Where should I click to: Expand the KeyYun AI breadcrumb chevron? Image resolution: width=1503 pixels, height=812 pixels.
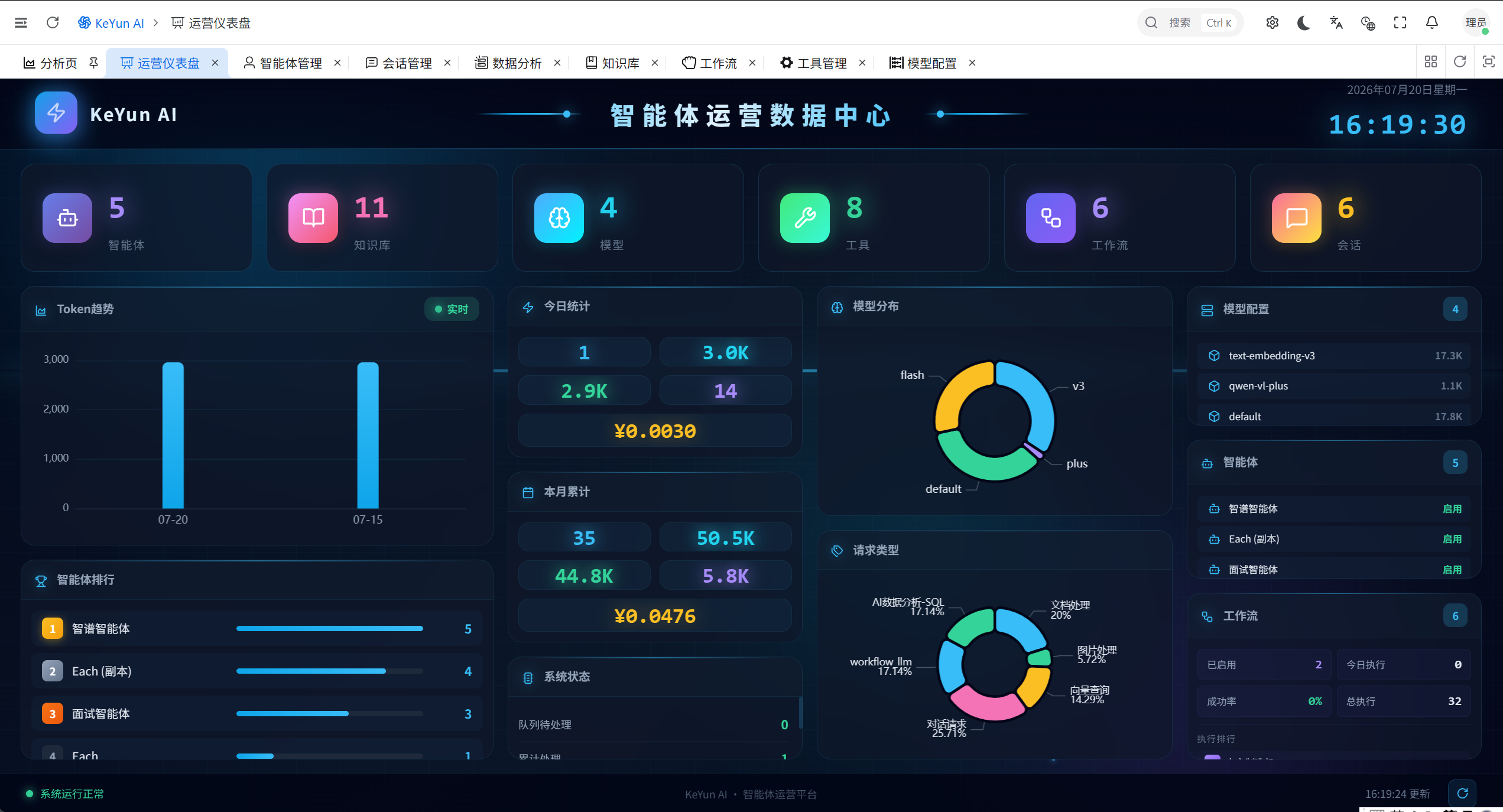[156, 22]
